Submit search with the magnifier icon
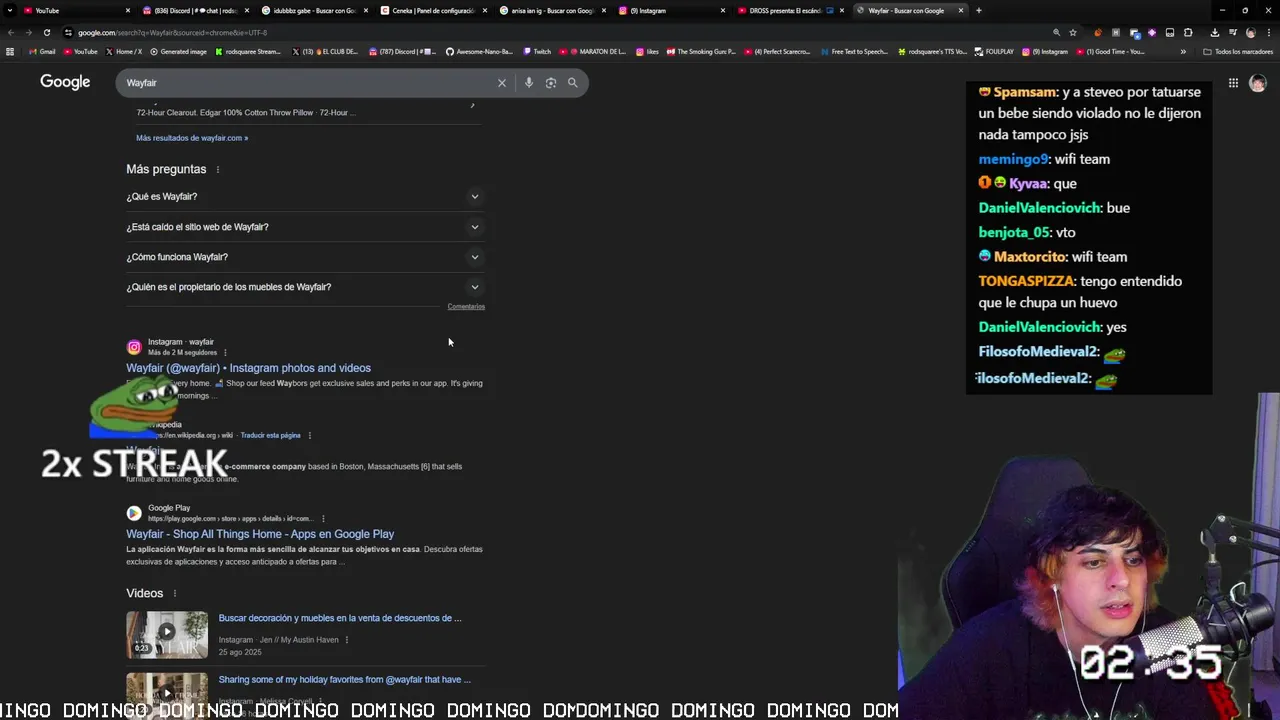Viewport: 1280px width, 720px height. [x=573, y=83]
